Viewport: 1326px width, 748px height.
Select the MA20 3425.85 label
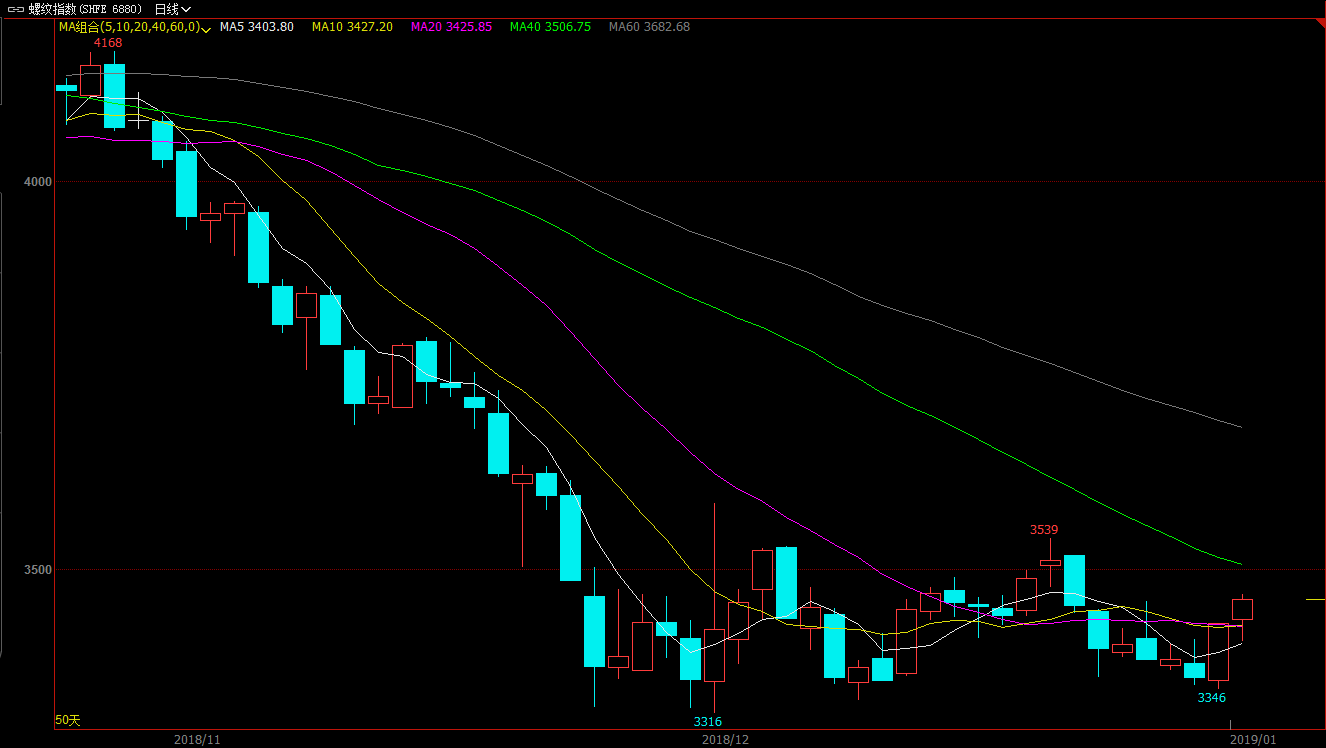click(x=451, y=27)
